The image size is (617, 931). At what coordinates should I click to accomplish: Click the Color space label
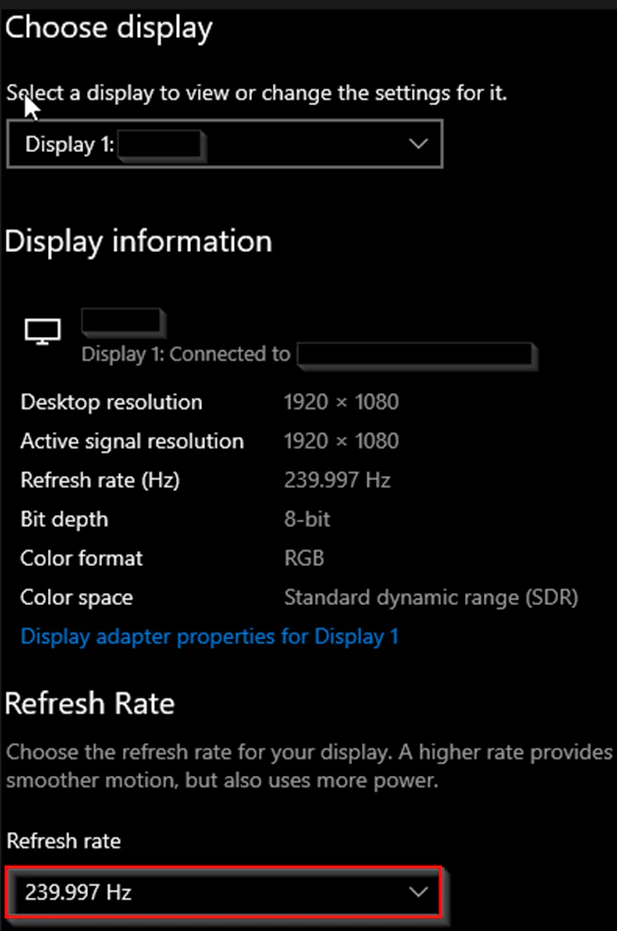[x=77, y=597]
